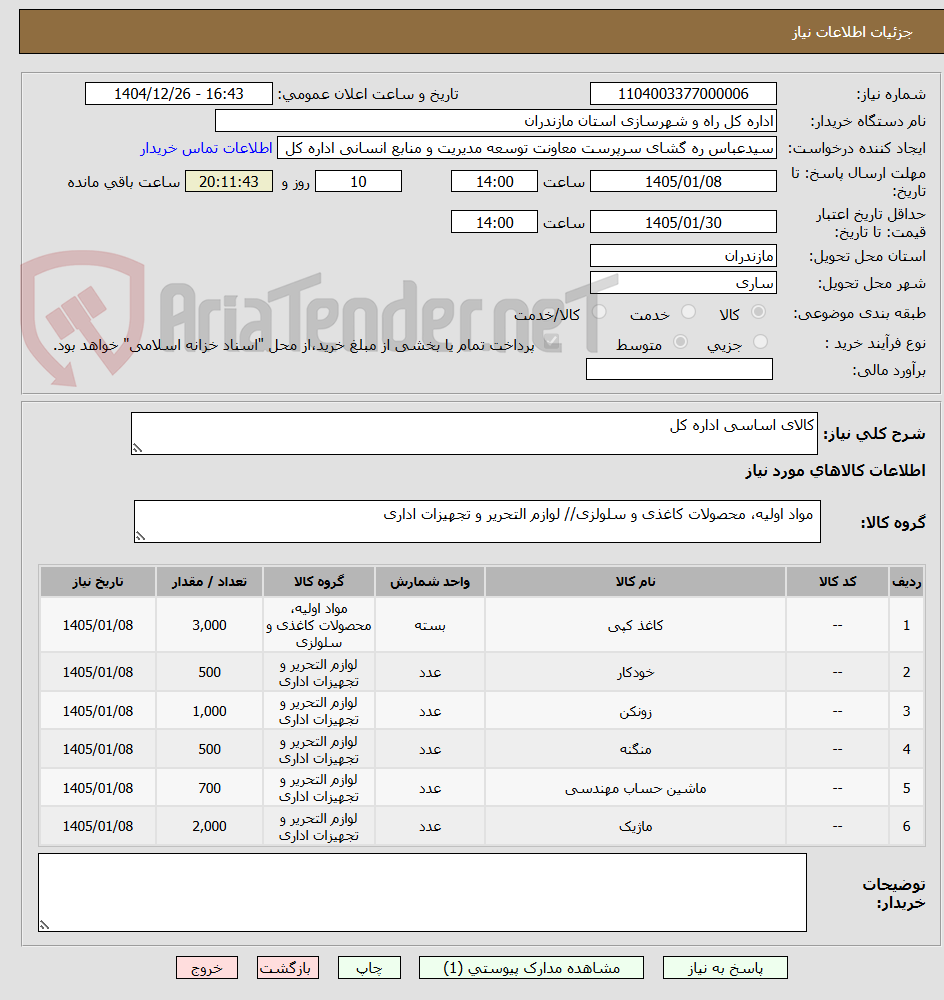This screenshot has width=944, height=1000.
Task: Click the بازگشت back button
Action: coord(288,967)
